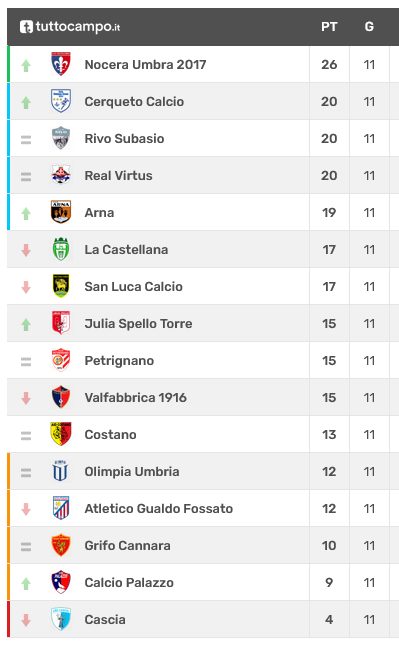Viewport: 399px width, 645px height.
Task: Click the red down arrow beside La Castellana
Action: tap(26, 250)
